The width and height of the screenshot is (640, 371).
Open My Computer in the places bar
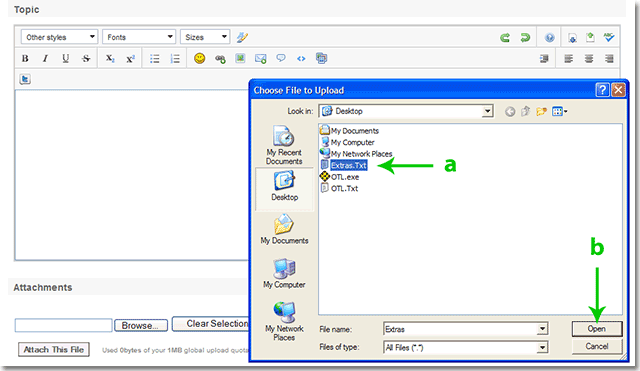(284, 273)
